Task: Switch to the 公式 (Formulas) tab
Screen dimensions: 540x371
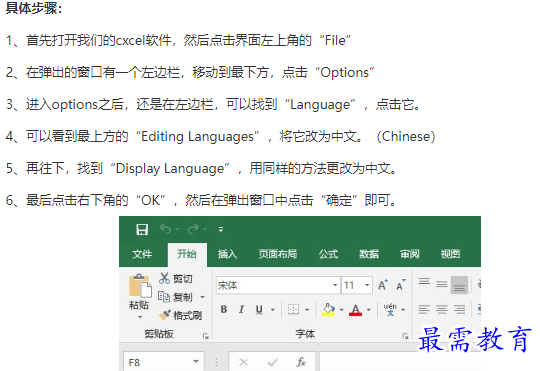Action: point(329,254)
